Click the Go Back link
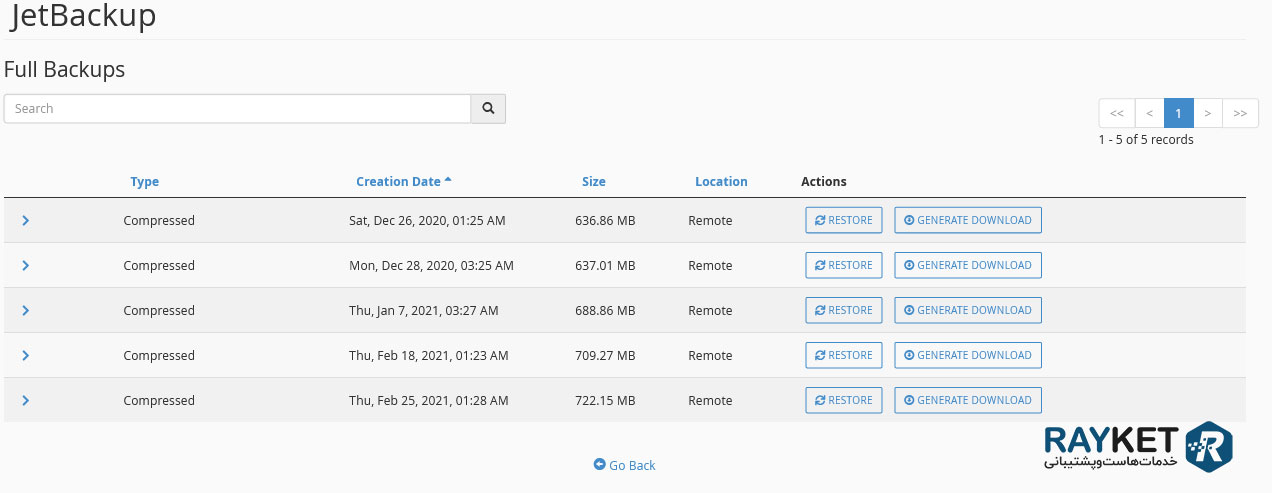Image resolution: width=1272 pixels, height=493 pixels. point(625,465)
